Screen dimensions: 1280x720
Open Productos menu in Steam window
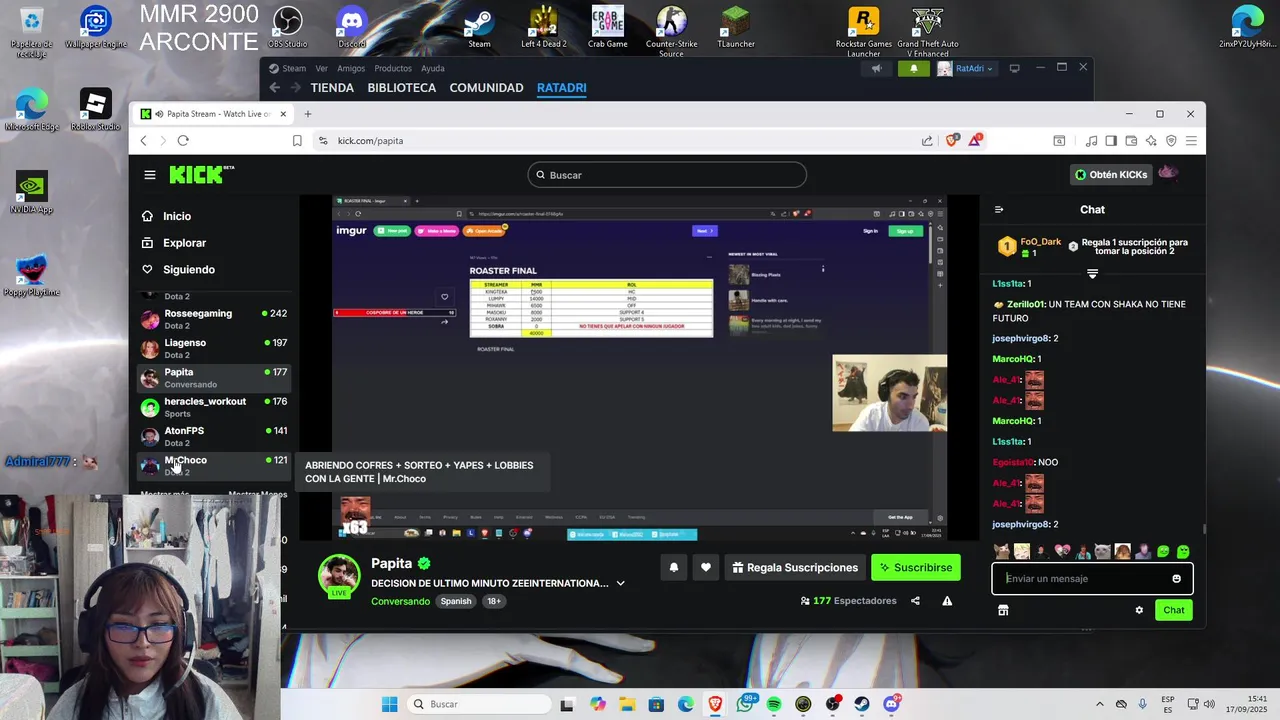(393, 69)
